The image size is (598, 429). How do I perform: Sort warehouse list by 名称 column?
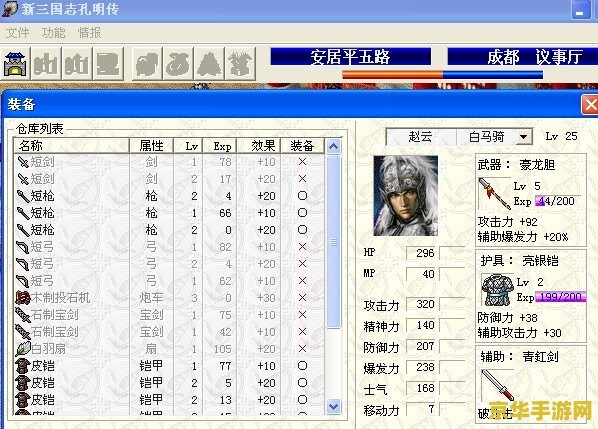point(71,146)
